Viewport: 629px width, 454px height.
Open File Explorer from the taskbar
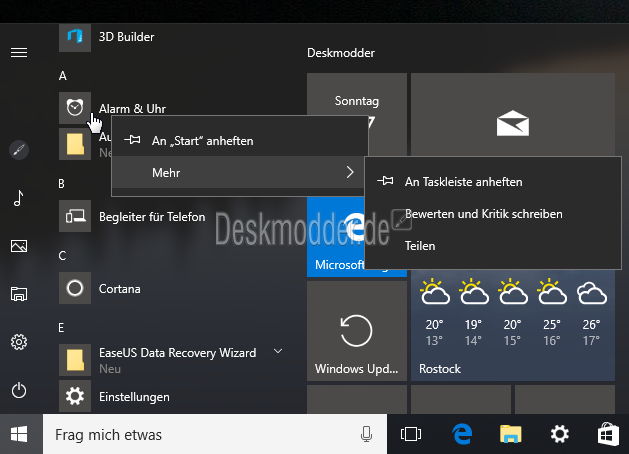[511, 434]
